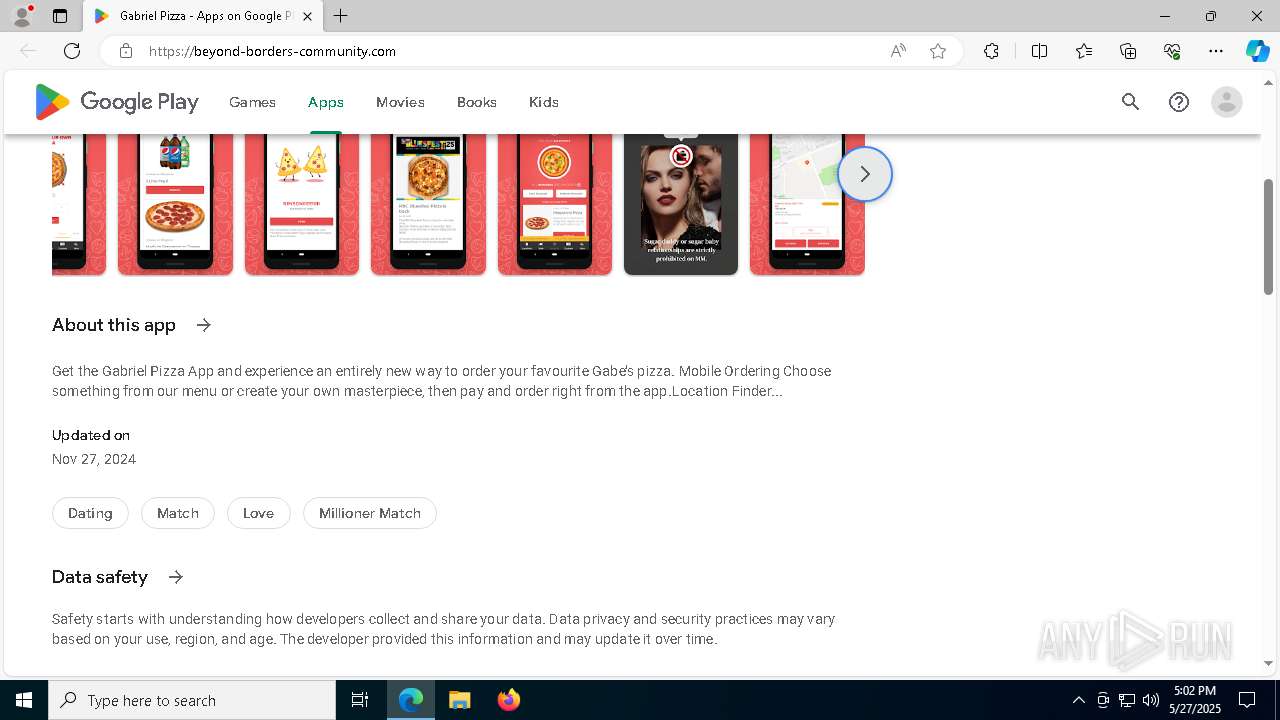The height and width of the screenshot is (720, 1280).
Task: Open the Books tab
Action: click(477, 102)
